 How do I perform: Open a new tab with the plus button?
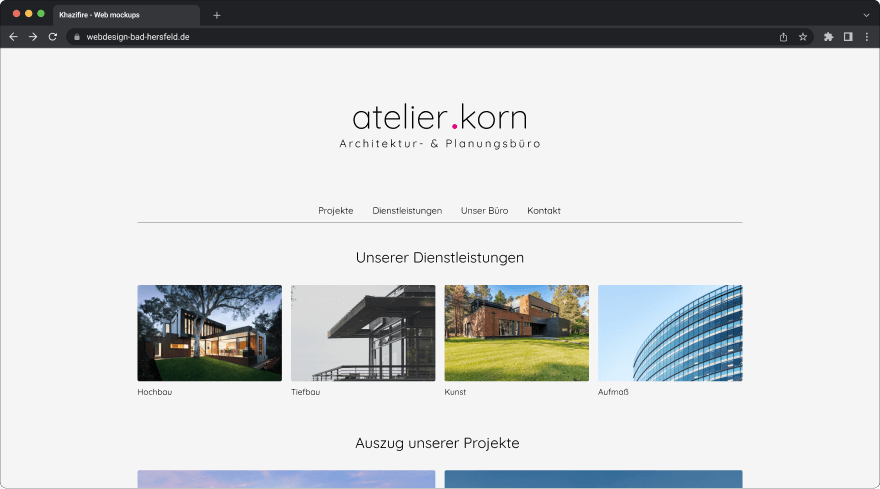pos(217,15)
